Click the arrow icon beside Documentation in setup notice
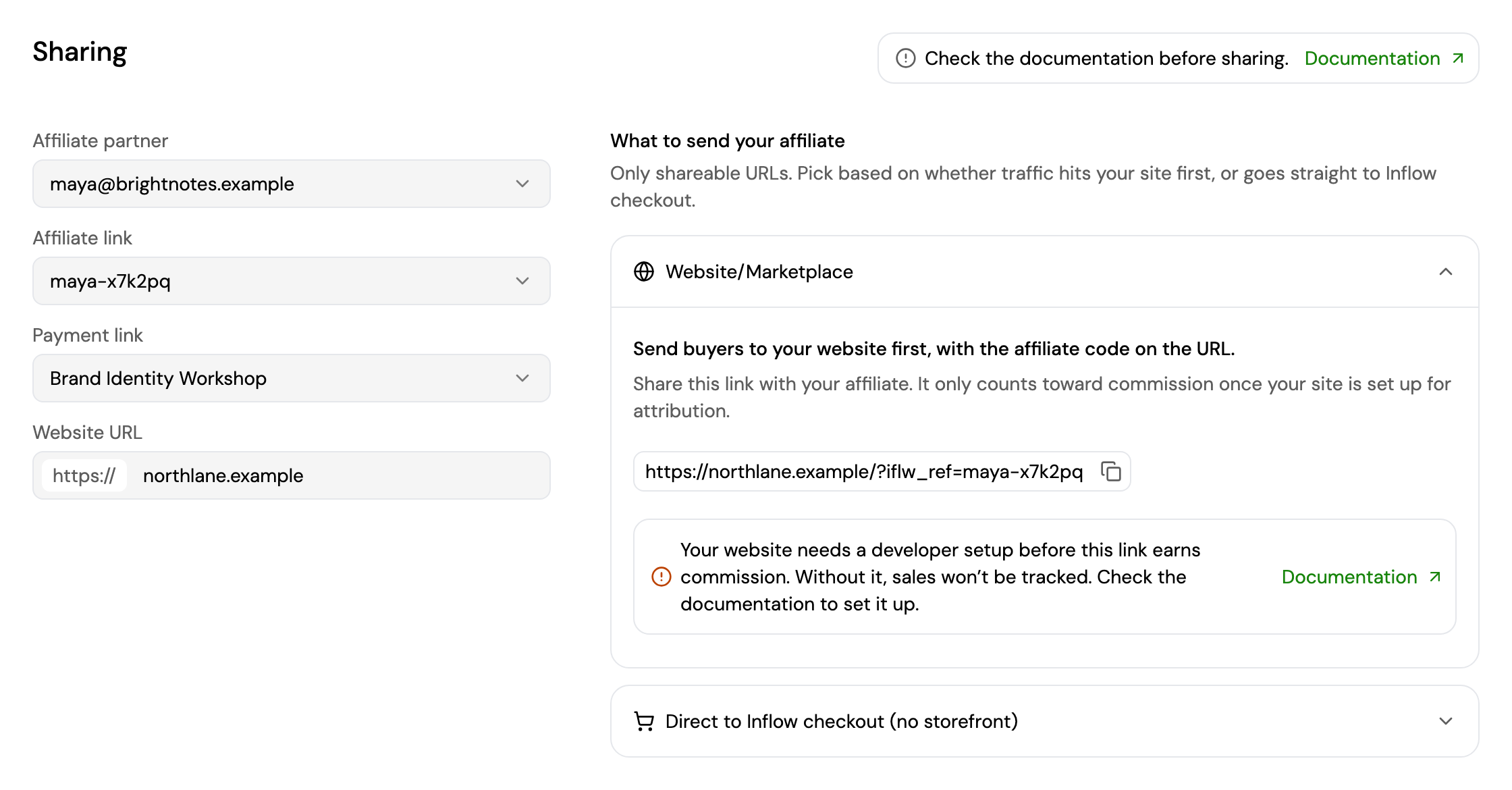 (x=1435, y=577)
